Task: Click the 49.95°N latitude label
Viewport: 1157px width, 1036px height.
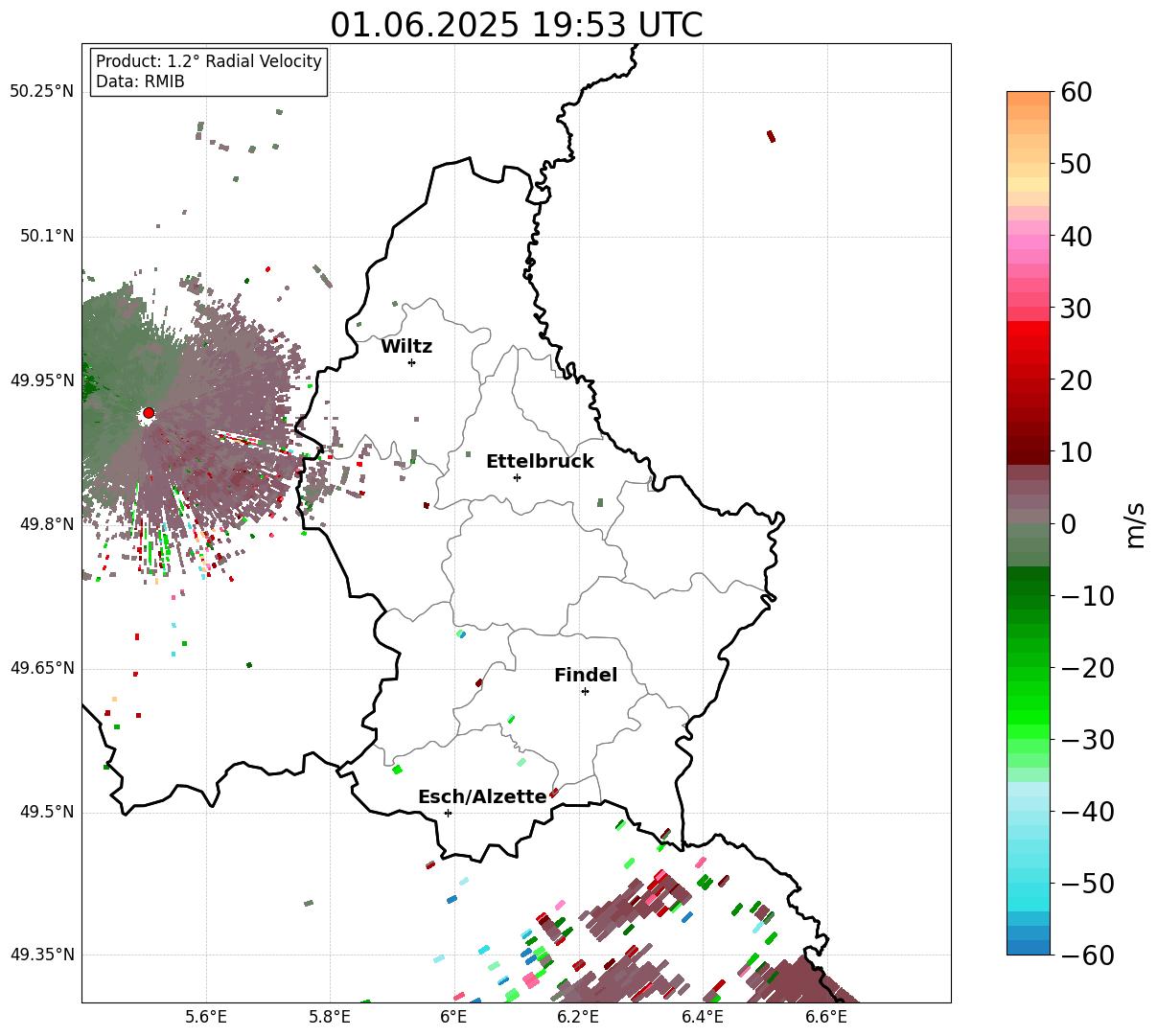Action: pos(41,380)
